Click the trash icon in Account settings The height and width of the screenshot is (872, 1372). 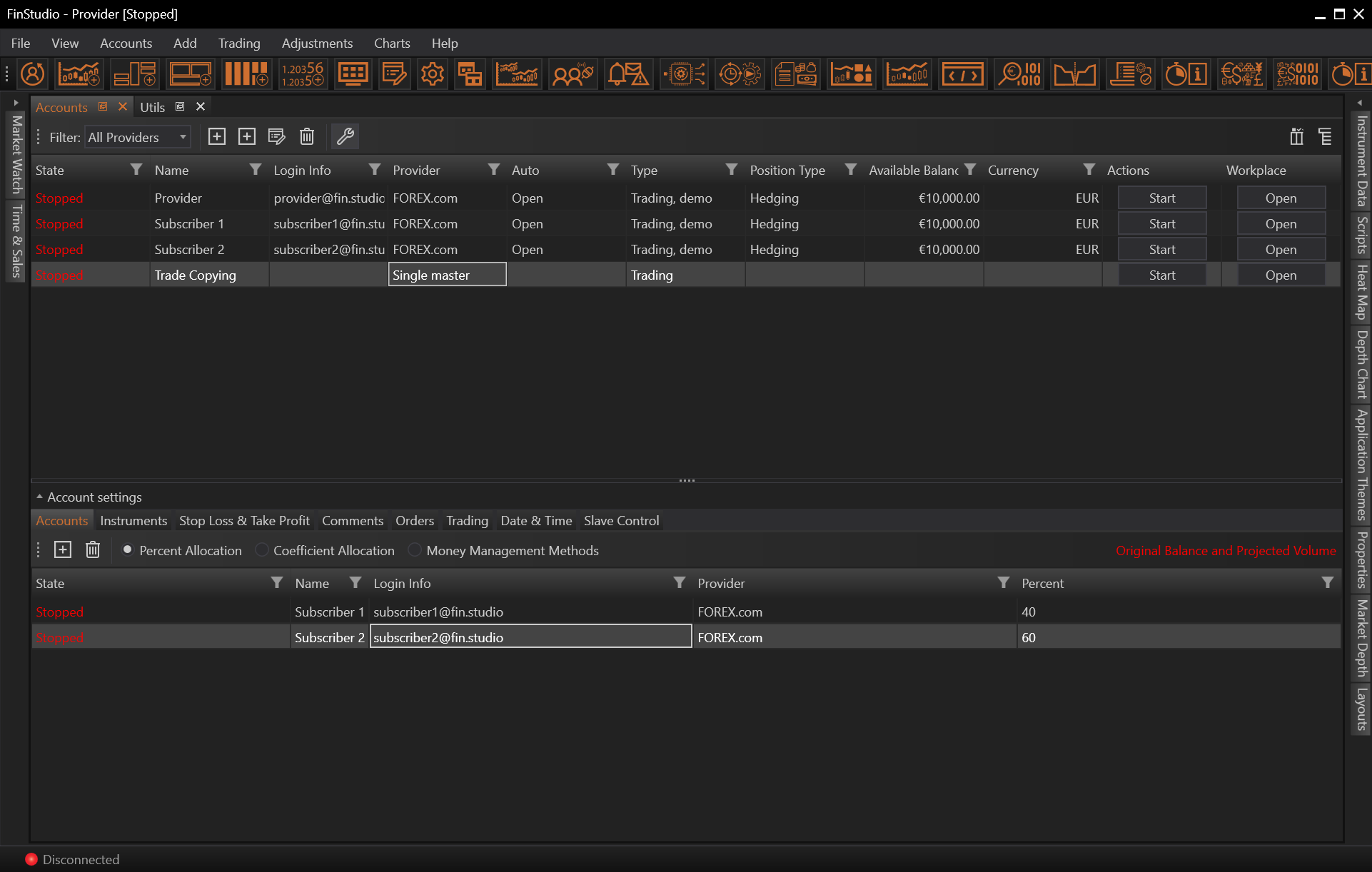[93, 549]
